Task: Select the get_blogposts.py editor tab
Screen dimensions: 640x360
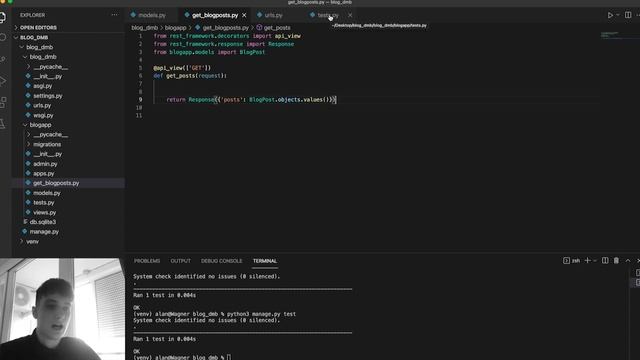Action: (215, 15)
